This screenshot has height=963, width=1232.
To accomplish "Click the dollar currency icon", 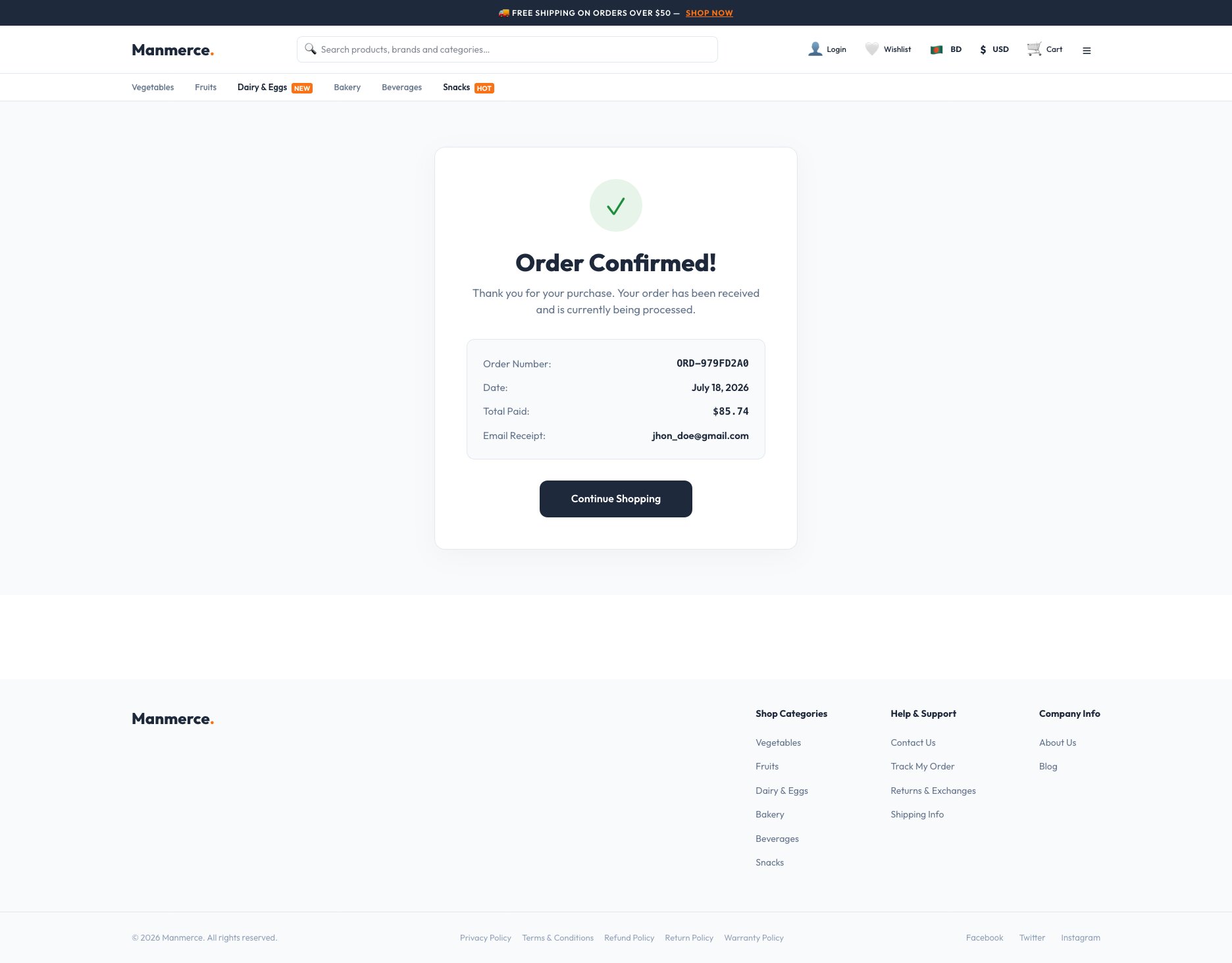I will tap(983, 49).
